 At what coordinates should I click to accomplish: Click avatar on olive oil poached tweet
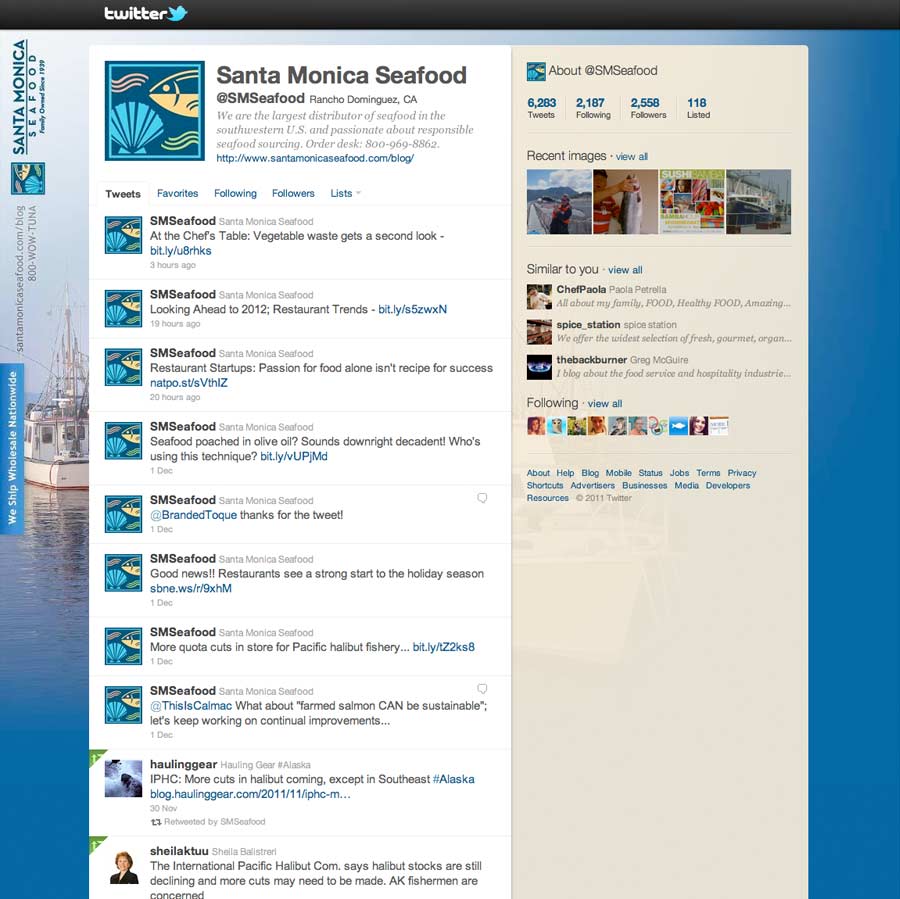pyautogui.click(x=123, y=440)
